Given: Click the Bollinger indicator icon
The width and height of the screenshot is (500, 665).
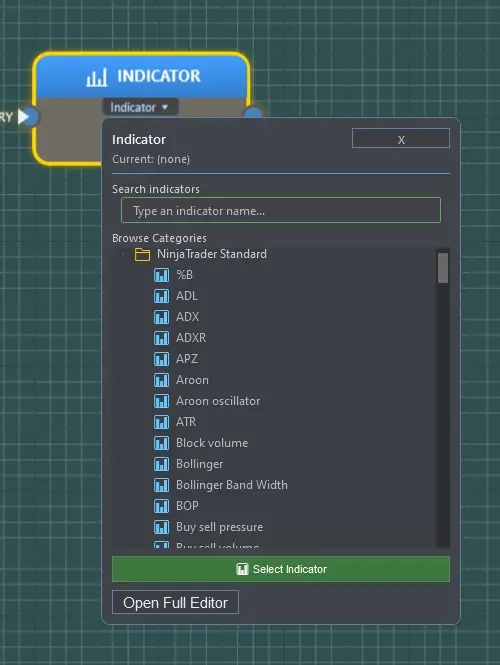Looking at the screenshot, I should coord(161,464).
